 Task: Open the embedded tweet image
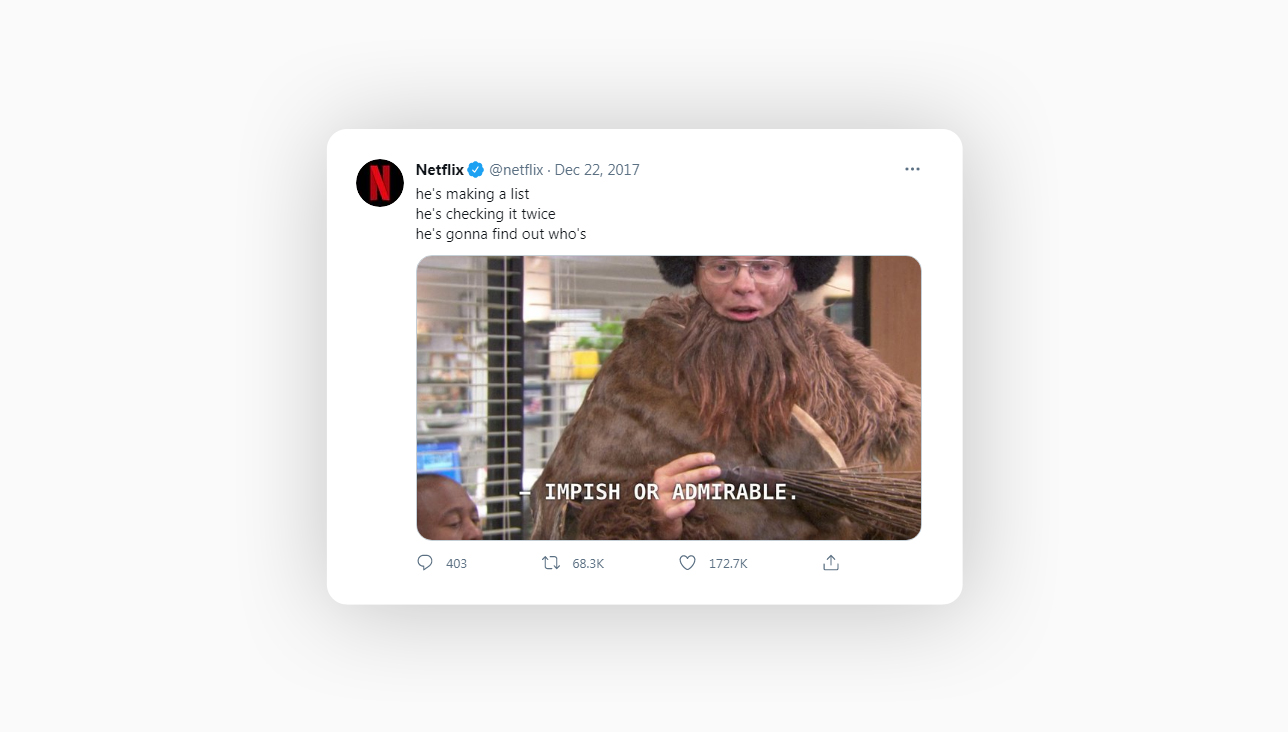[x=669, y=398]
